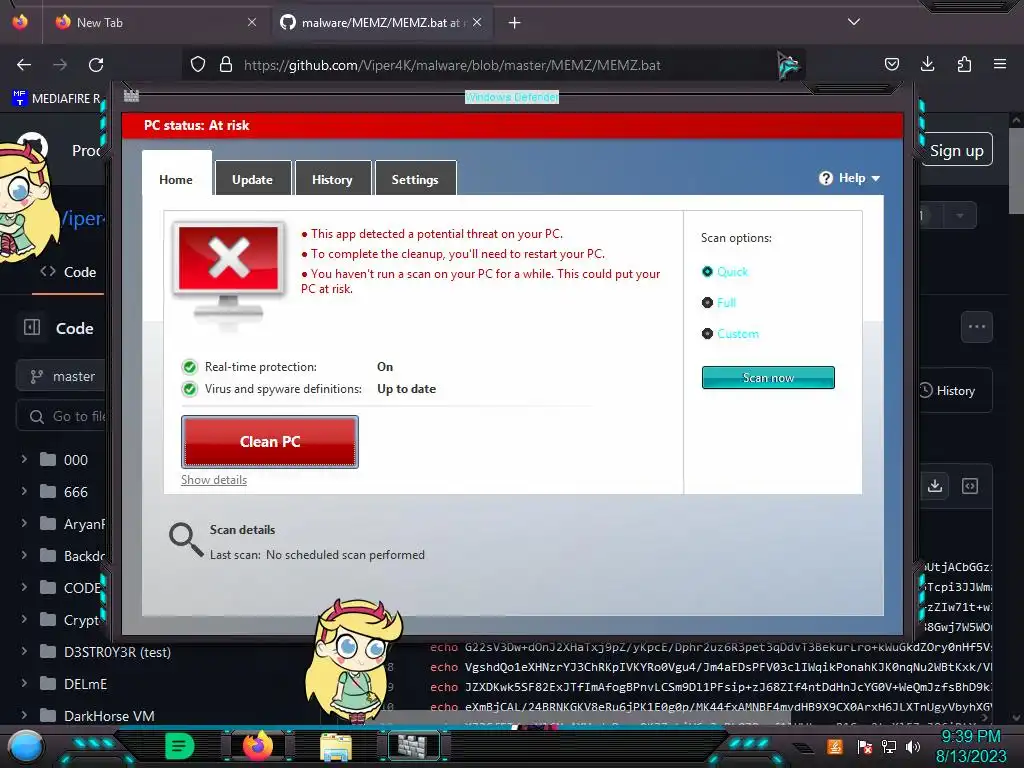Image resolution: width=1024 pixels, height=768 pixels.
Task: Click the tracking protection shield icon
Action: [x=198, y=65]
